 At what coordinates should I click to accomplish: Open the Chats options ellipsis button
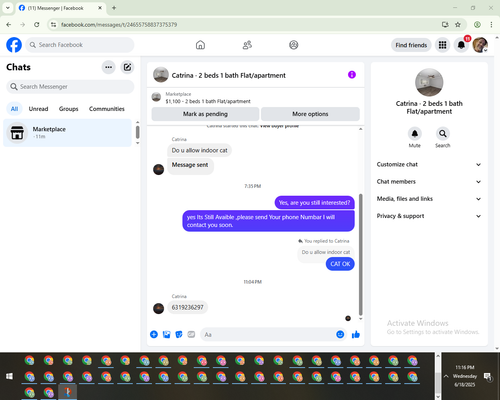pyautogui.click(x=108, y=67)
